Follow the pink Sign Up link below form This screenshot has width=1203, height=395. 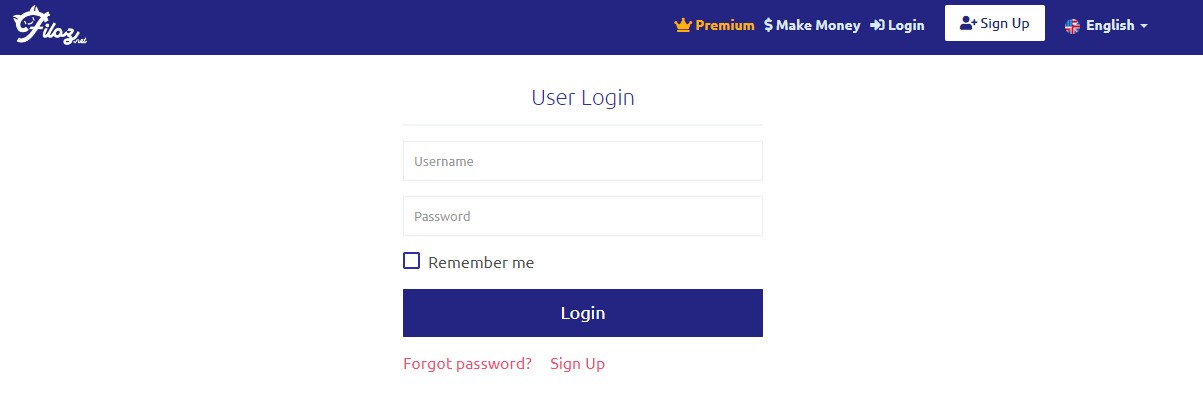577,364
